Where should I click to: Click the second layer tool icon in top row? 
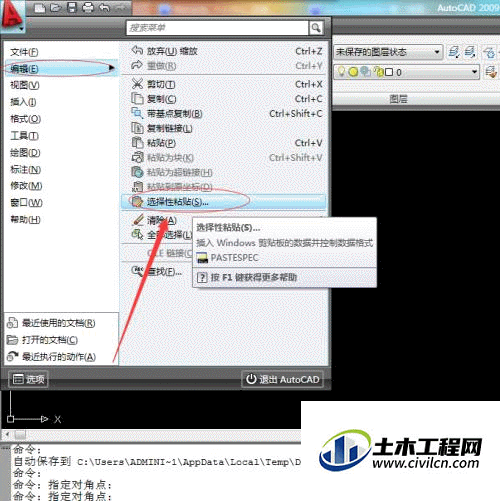tap(470, 52)
